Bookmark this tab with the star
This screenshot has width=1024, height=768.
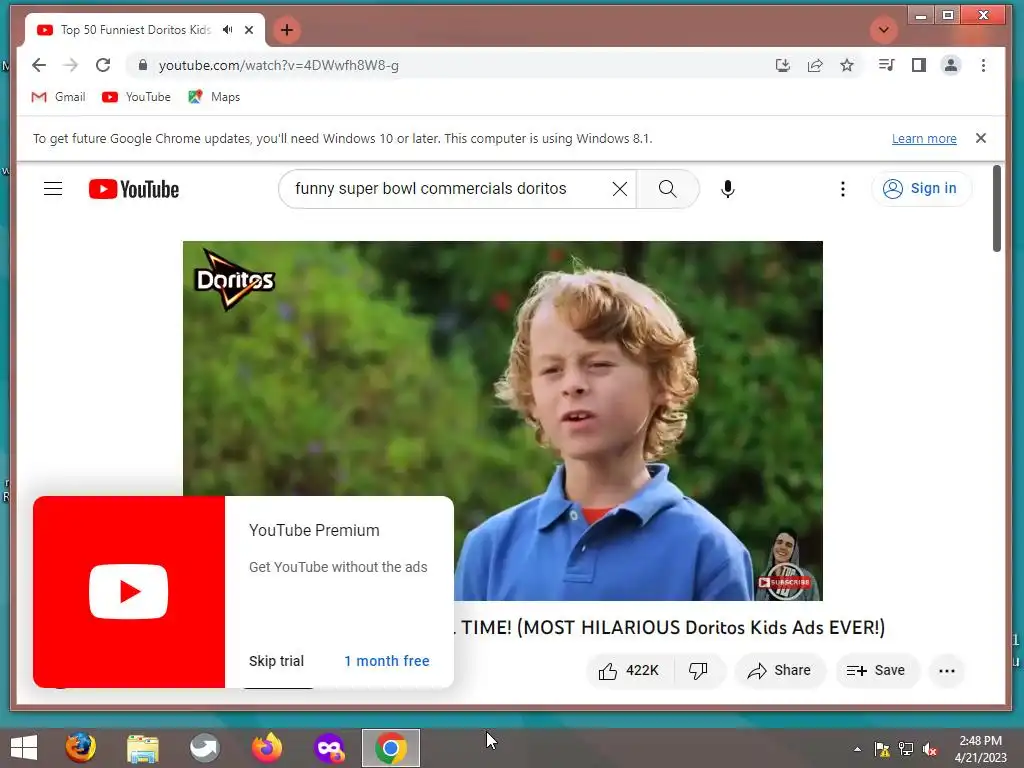coord(847,65)
